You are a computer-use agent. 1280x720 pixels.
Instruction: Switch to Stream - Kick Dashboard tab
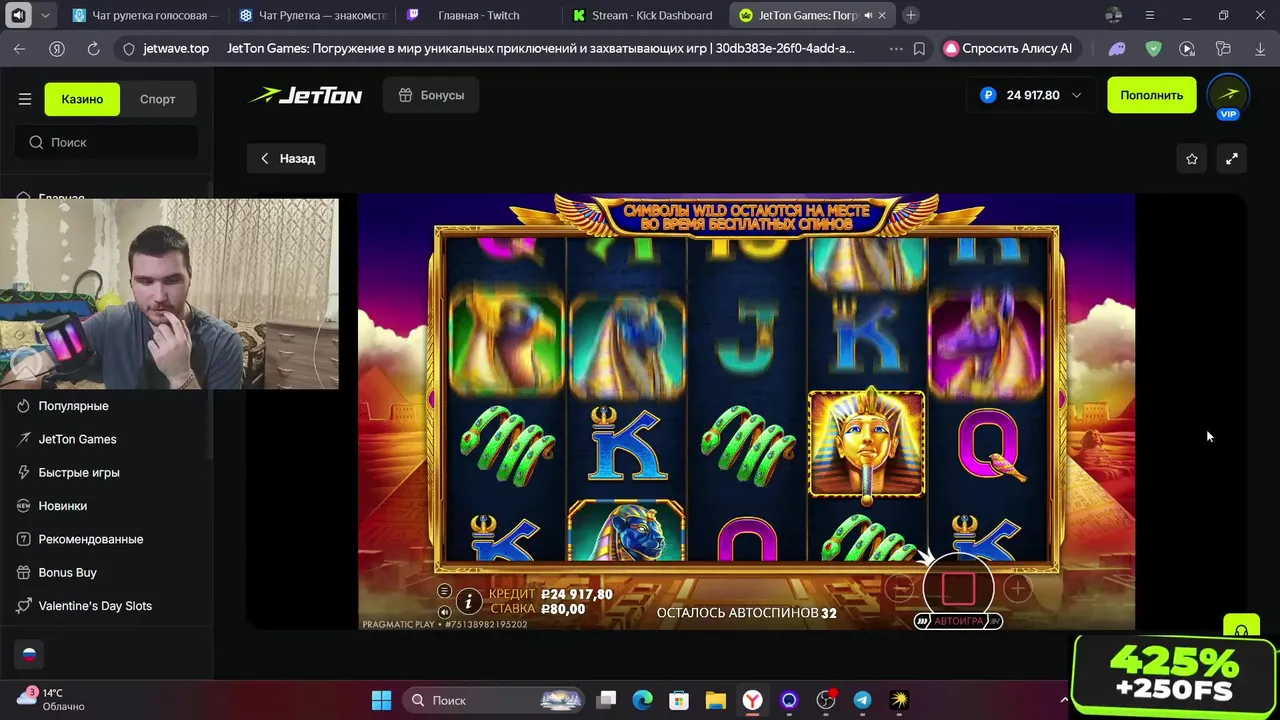click(x=646, y=15)
